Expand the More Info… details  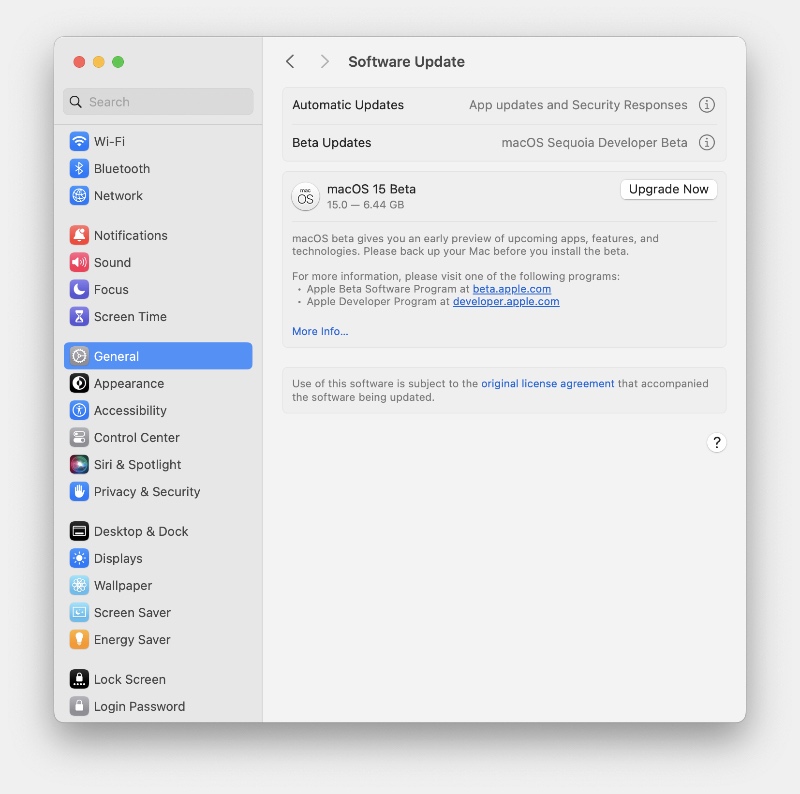click(320, 331)
